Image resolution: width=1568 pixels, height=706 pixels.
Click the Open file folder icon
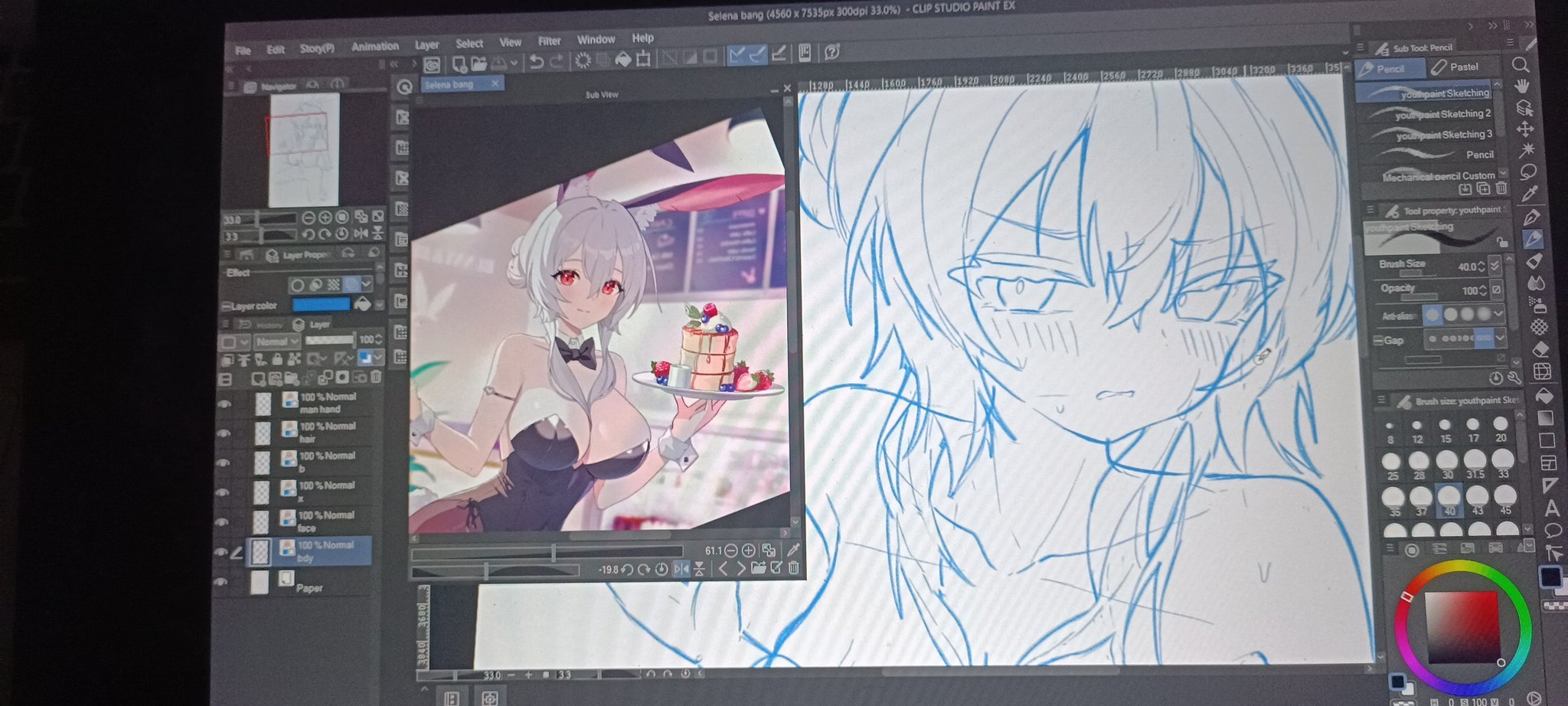click(479, 64)
